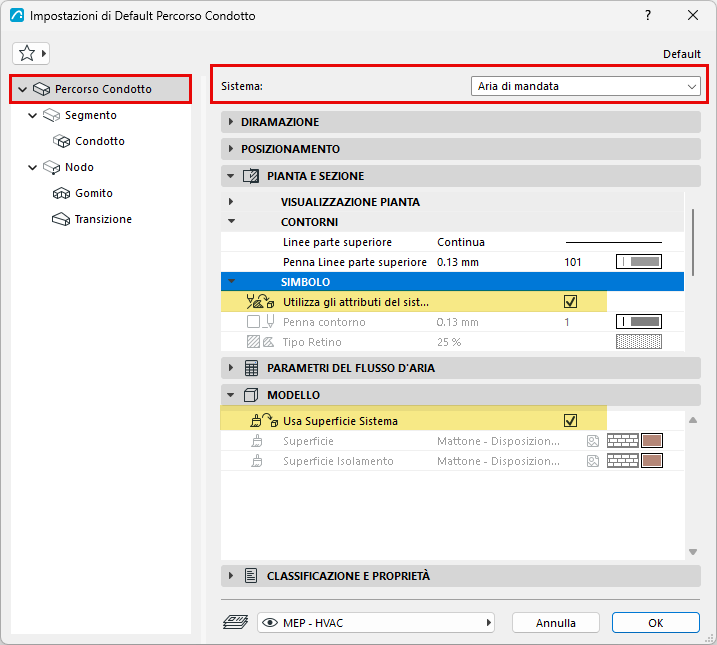Toggle Utilizza gli attributi del sistema checkbox
This screenshot has width=717, height=645.
(570, 302)
